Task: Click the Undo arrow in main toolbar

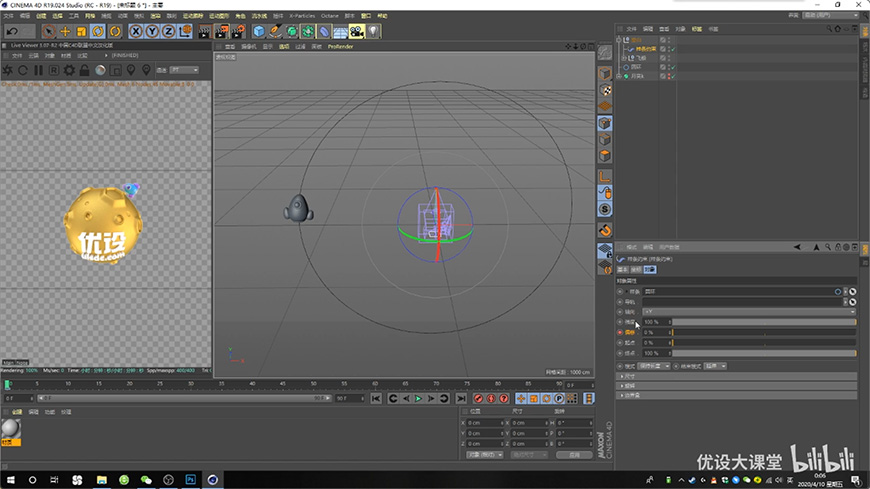Action: 12,32
